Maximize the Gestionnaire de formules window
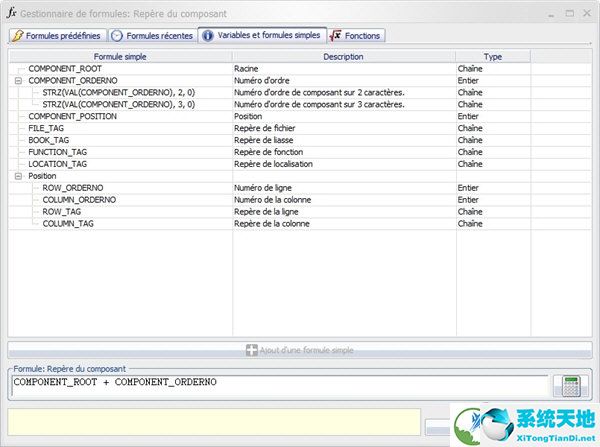The width and height of the screenshot is (600, 447). tap(569, 13)
